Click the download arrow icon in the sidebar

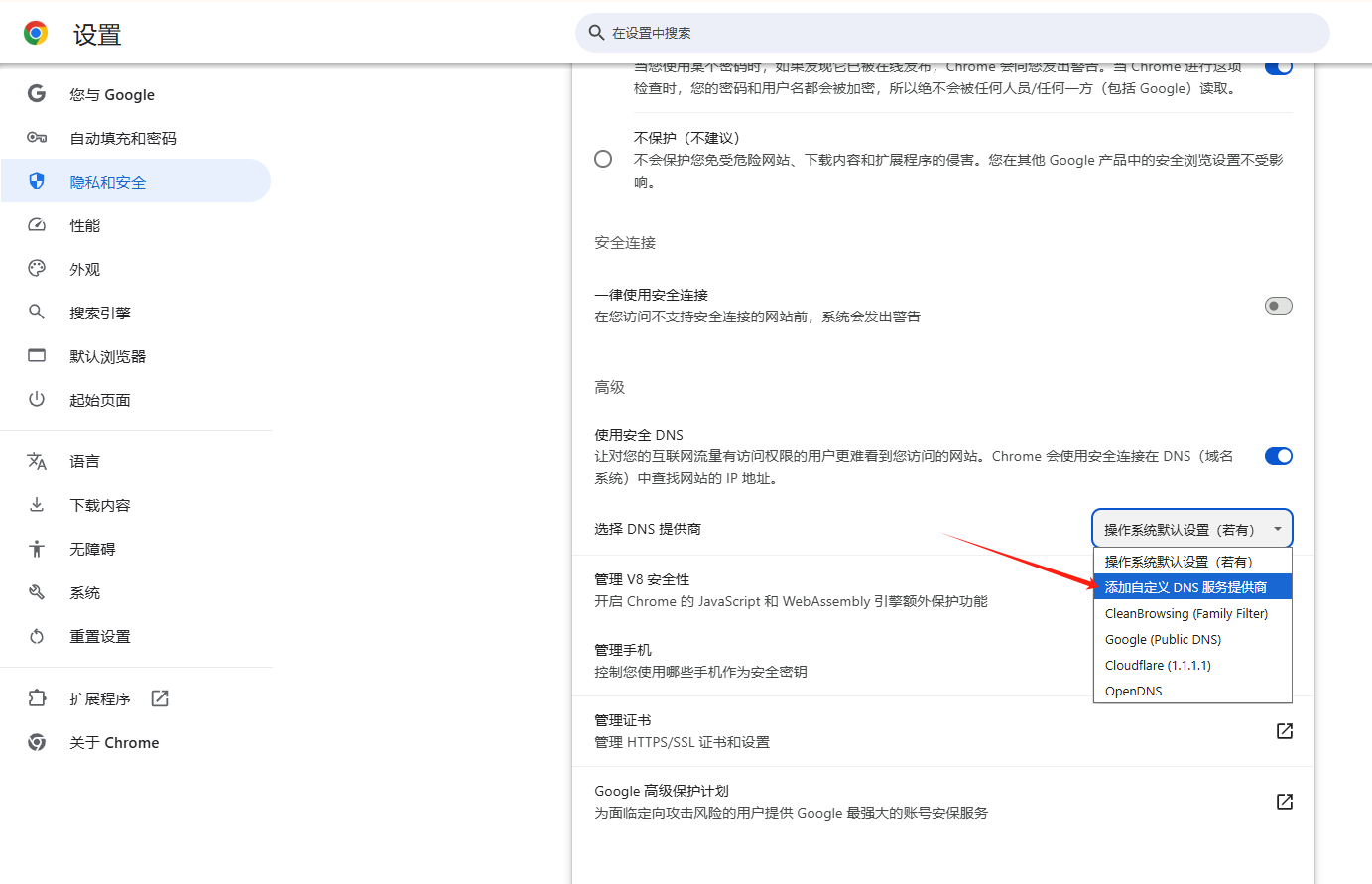point(37,504)
